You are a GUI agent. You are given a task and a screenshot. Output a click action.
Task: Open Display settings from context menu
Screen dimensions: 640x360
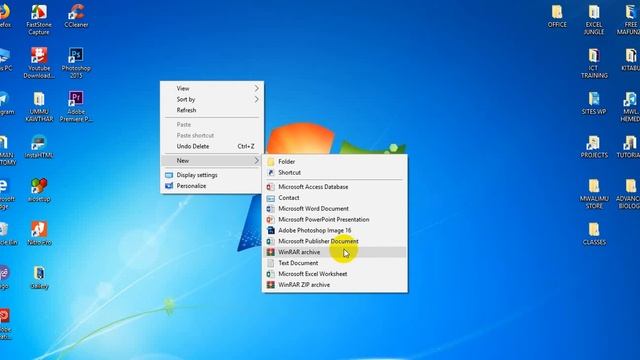(x=212, y=175)
